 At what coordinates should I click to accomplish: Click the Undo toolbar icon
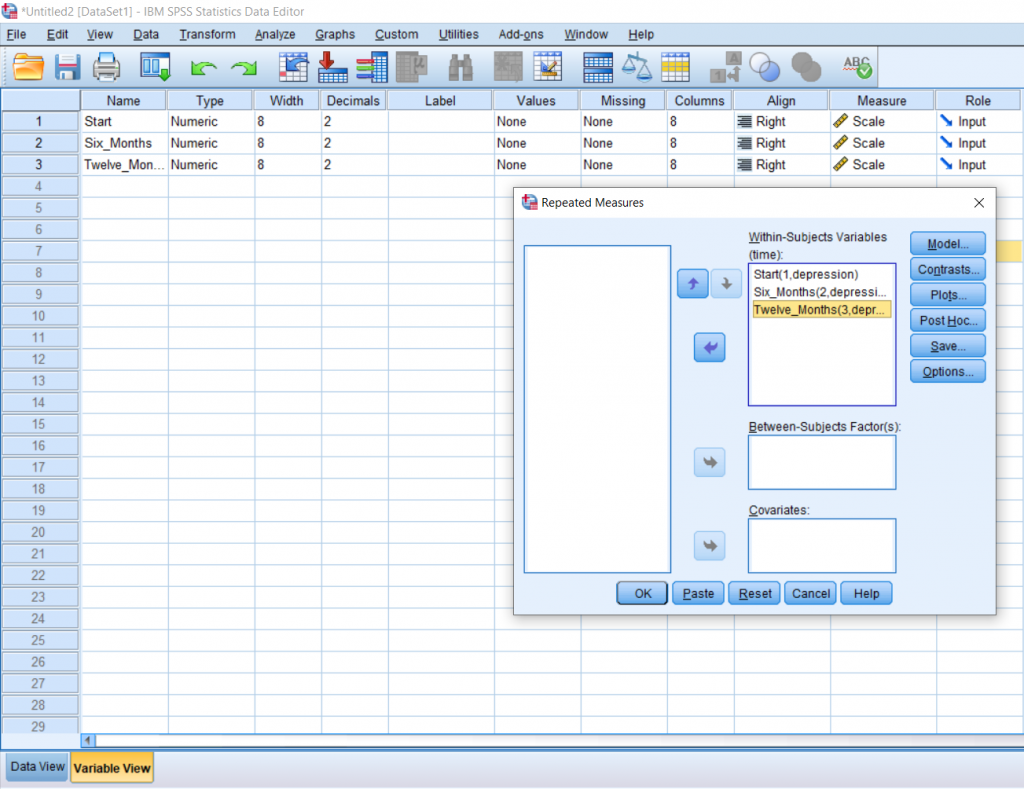point(204,66)
